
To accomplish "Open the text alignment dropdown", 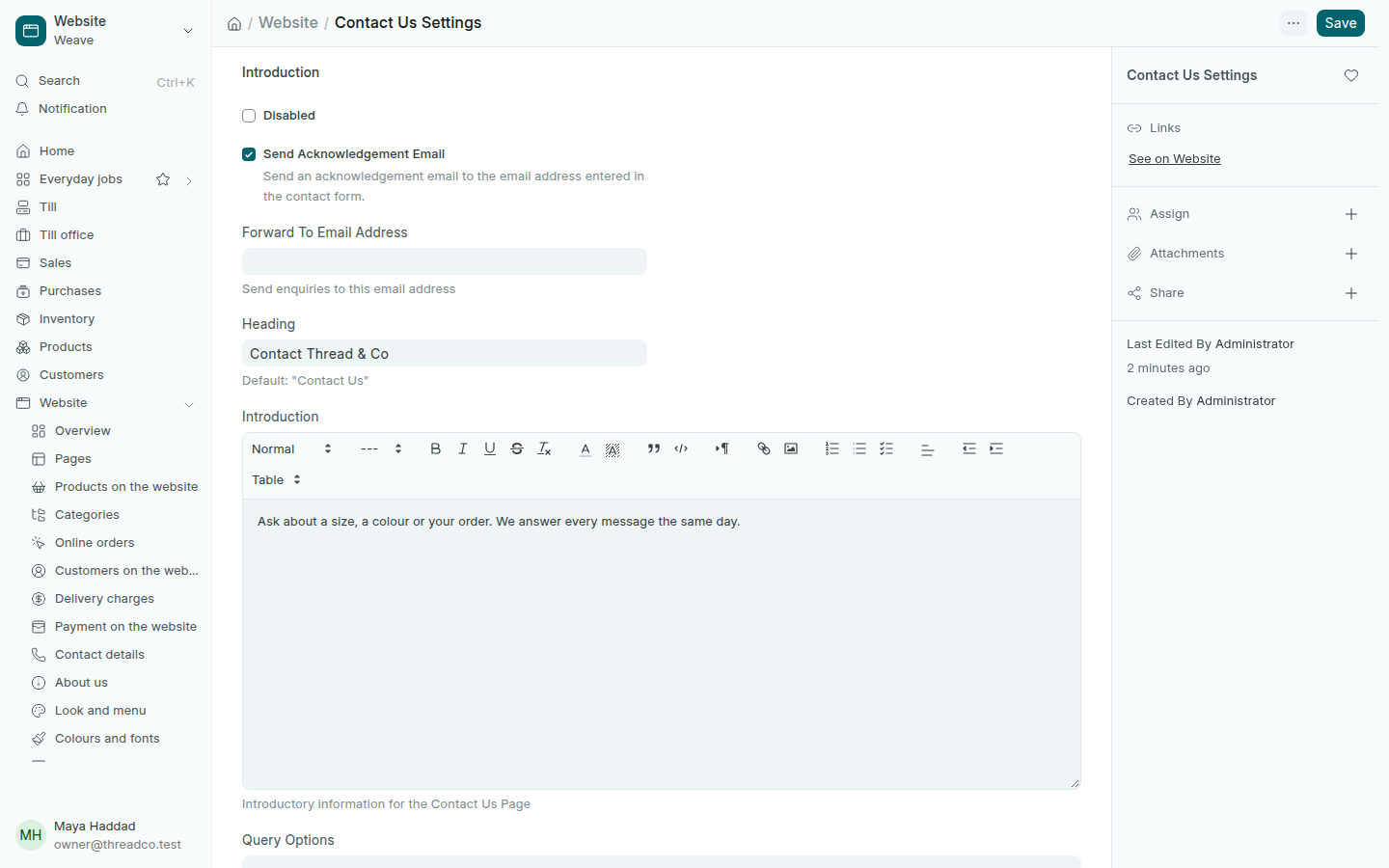I will pos(928,448).
